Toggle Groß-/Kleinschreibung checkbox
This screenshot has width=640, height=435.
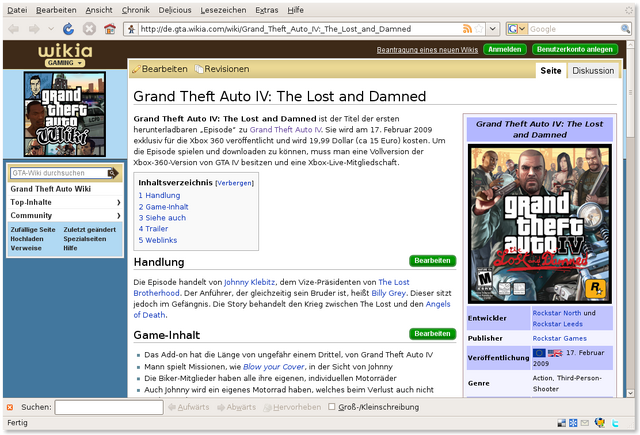pyautogui.click(x=332, y=407)
